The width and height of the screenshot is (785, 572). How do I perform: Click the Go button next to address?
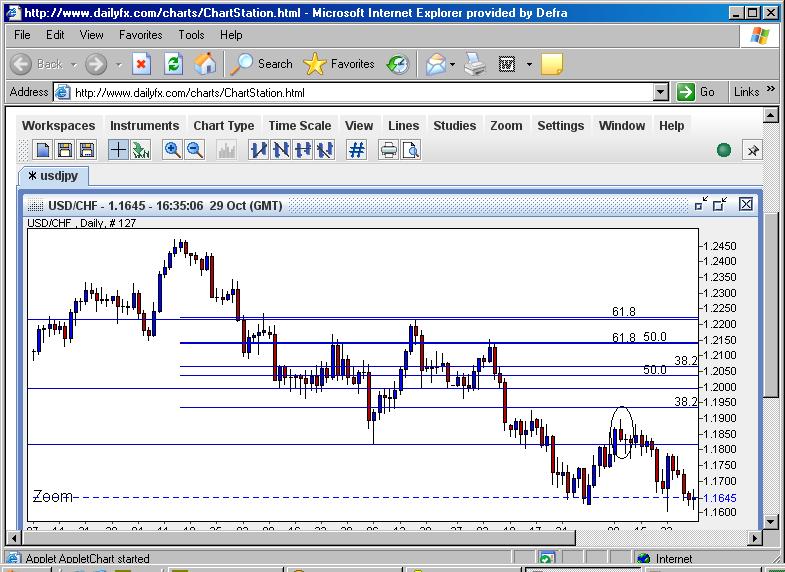(x=696, y=92)
